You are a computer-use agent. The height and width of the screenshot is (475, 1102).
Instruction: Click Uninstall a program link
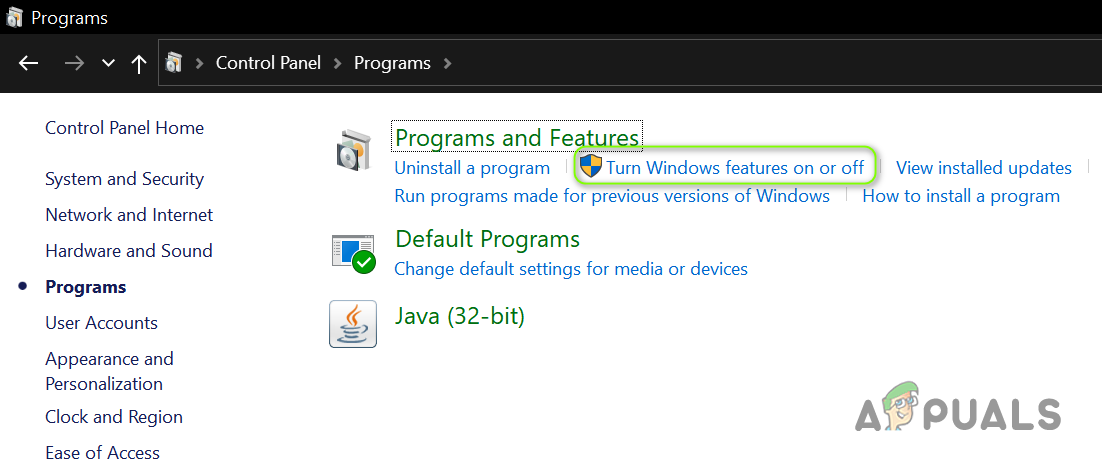(x=472, y=168)
